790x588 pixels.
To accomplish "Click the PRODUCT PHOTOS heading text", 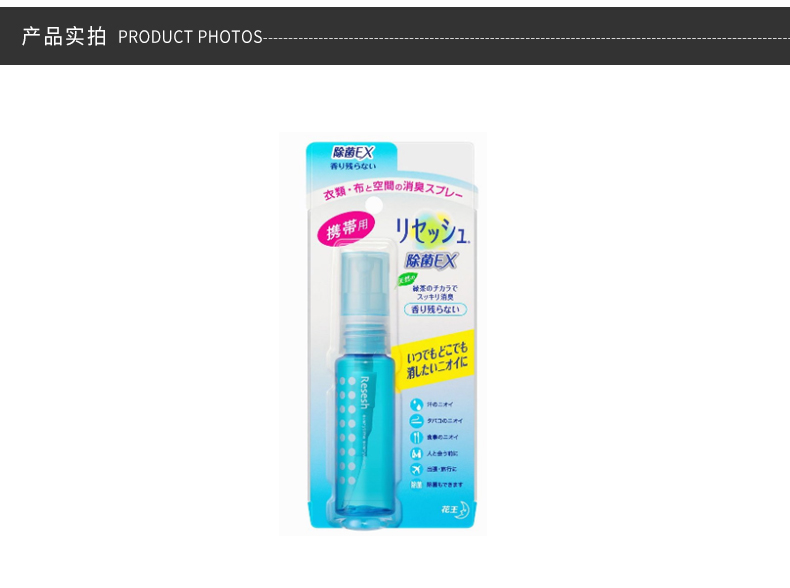I will coord(190,37).
